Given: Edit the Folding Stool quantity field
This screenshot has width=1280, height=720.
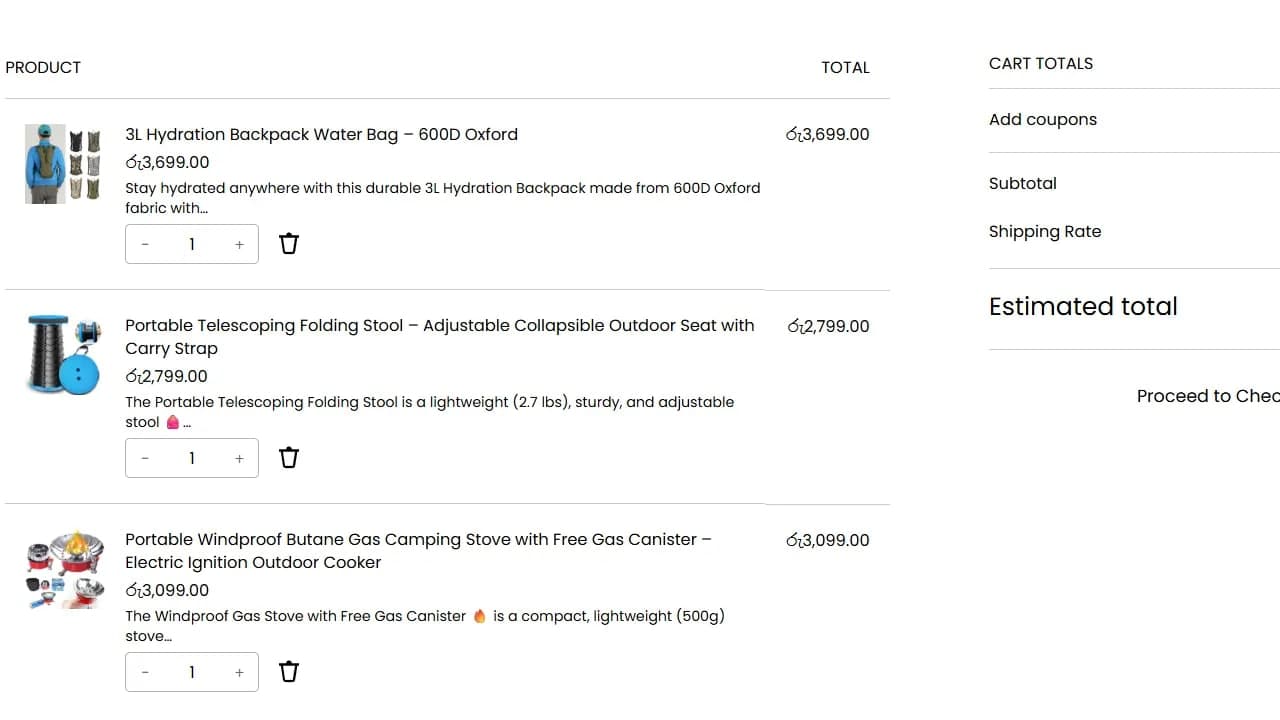Looking at the screenshot, I should coord(192,458).
